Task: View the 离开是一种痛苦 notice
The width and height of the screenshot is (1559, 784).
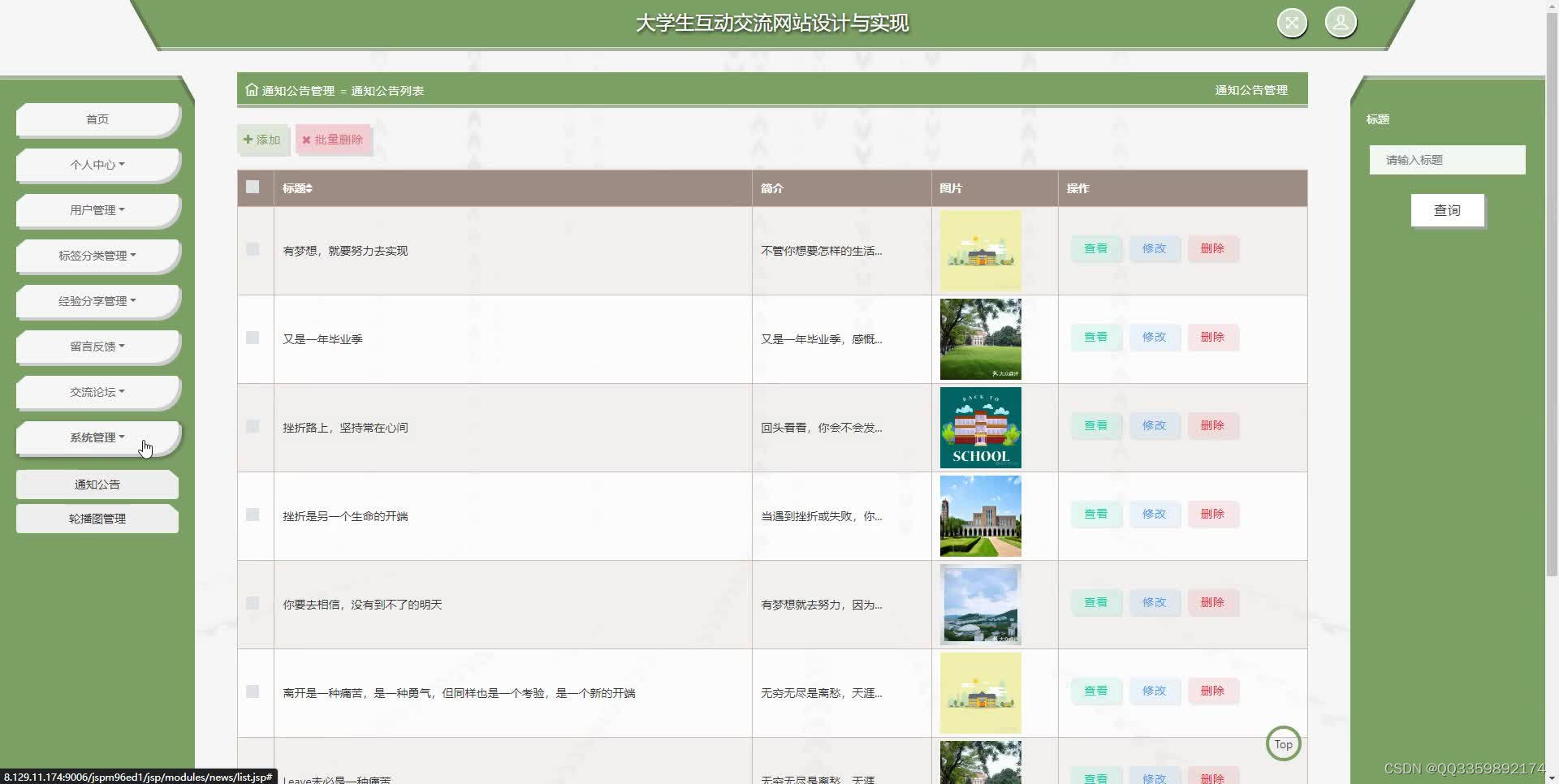Action: 1096,691
